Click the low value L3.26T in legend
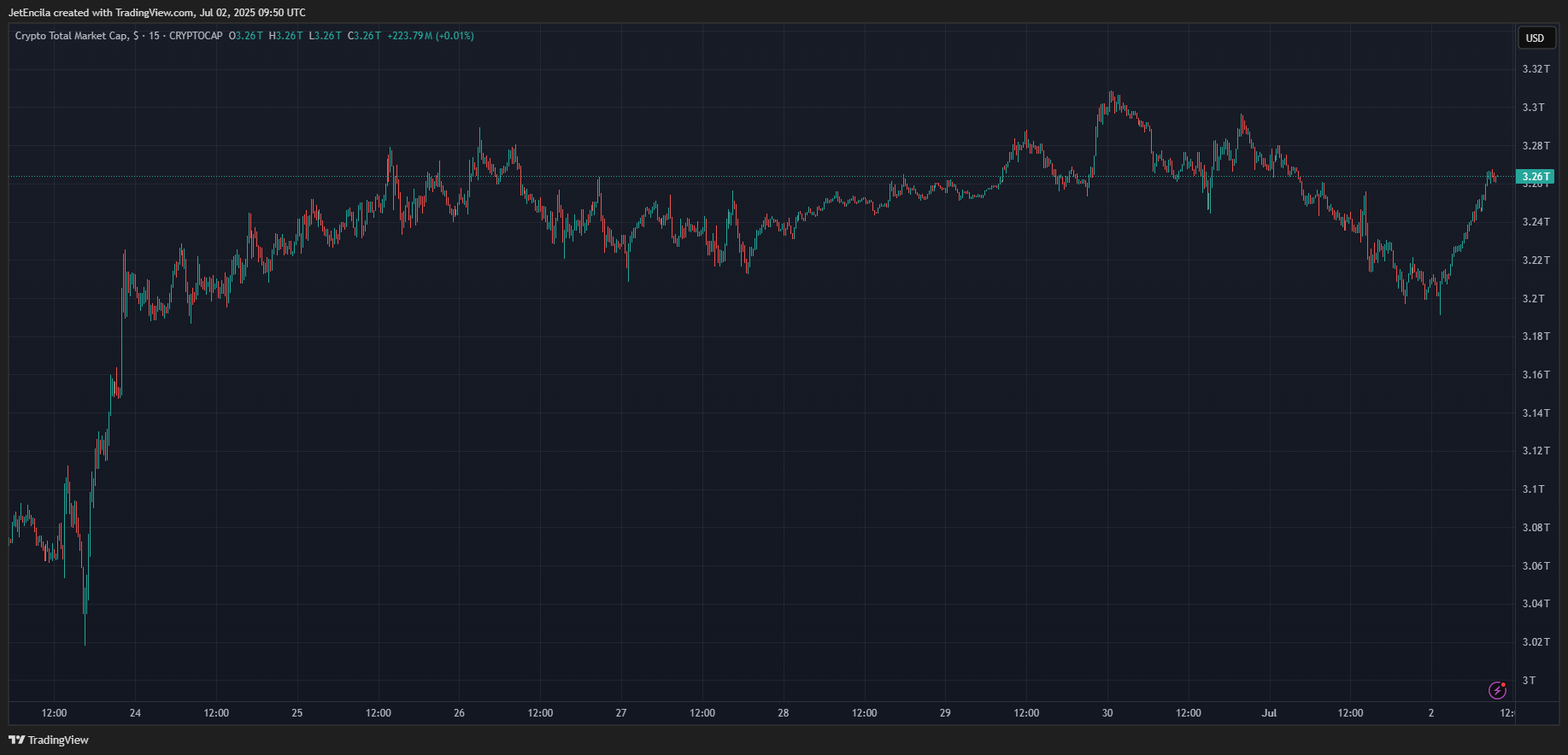This screenshot has height=755, width=1568. tap(325, 36)
